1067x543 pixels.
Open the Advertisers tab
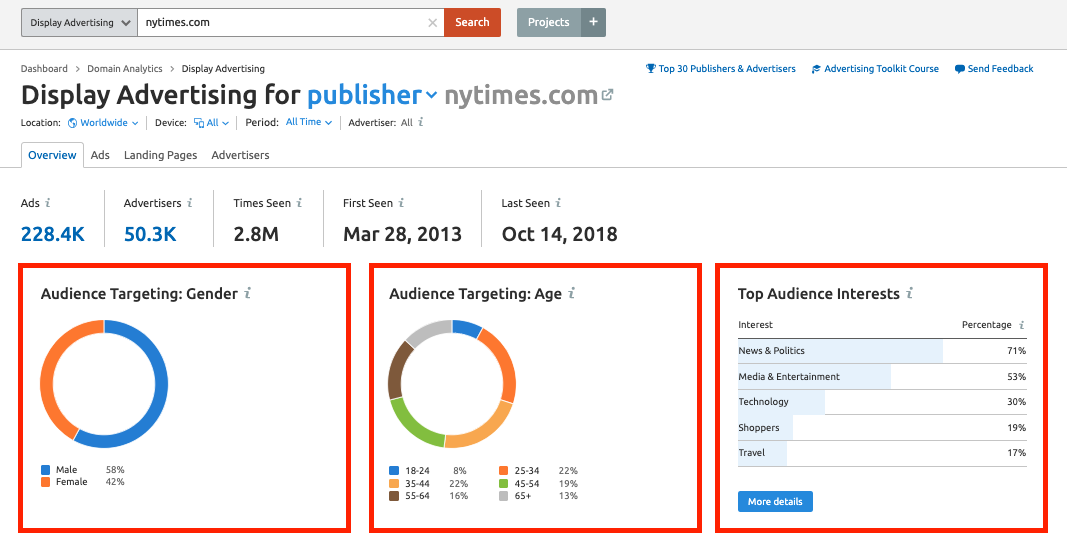click(240, 155)
